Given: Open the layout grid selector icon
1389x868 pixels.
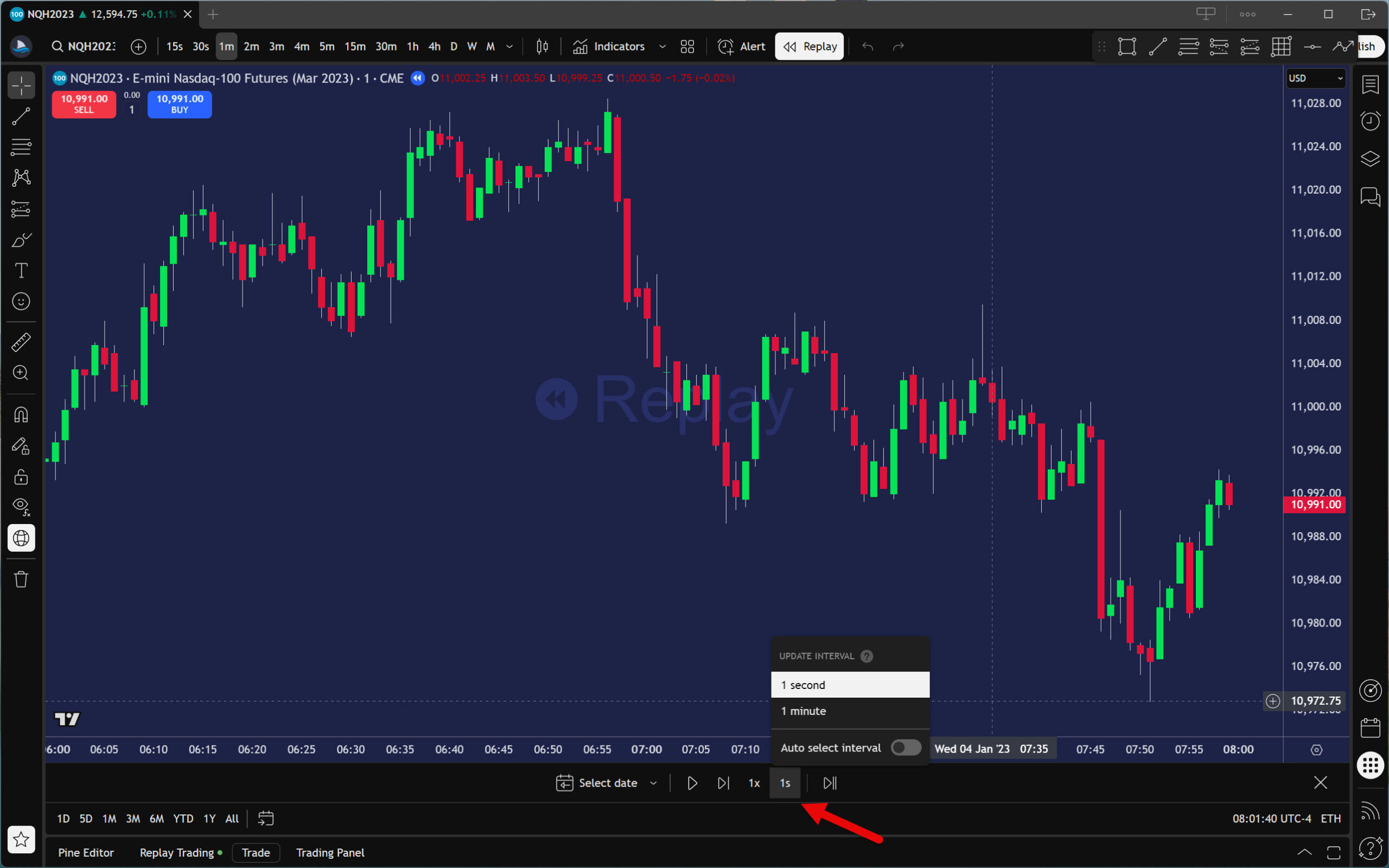Looking at the screenshot, I should (687, 47).
